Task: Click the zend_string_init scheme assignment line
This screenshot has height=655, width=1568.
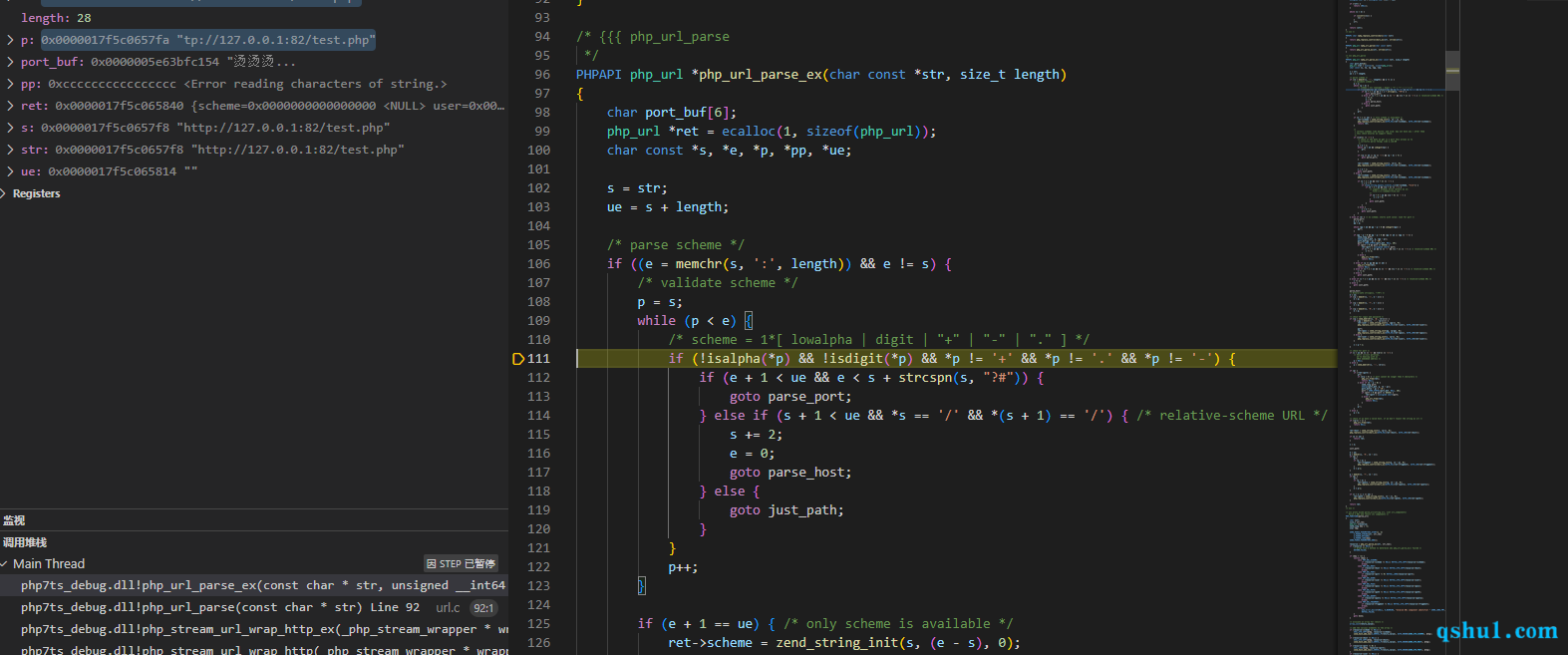Action: tap(844, 643)
